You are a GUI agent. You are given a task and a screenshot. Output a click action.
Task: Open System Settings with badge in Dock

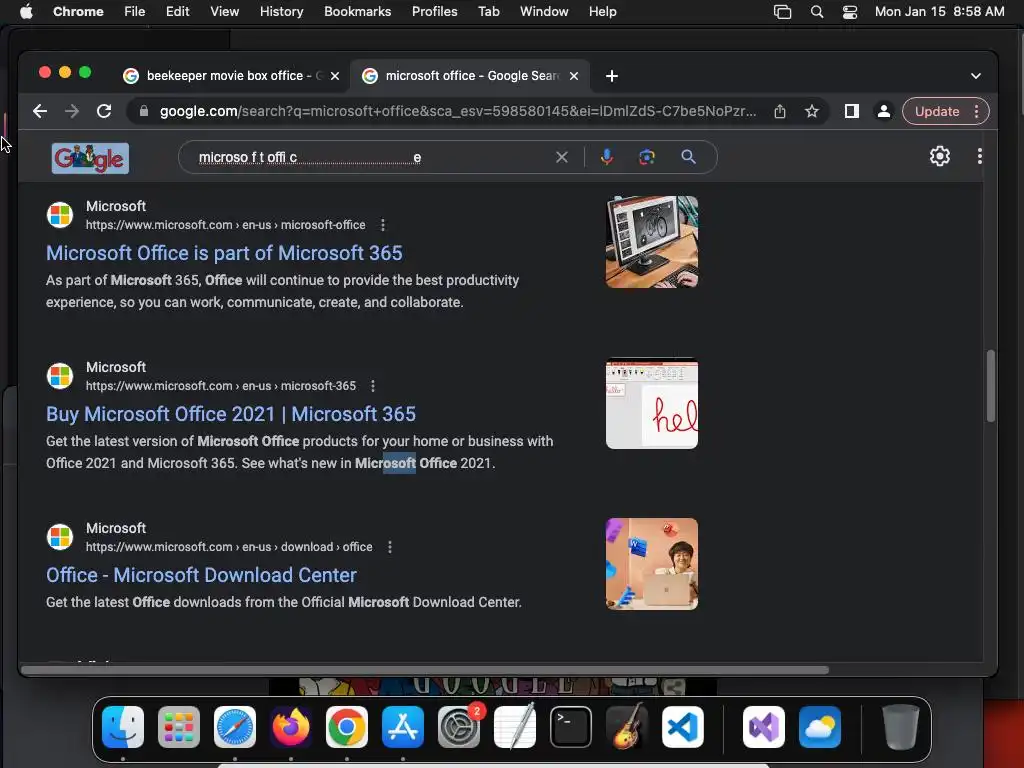tap(459, 727)
